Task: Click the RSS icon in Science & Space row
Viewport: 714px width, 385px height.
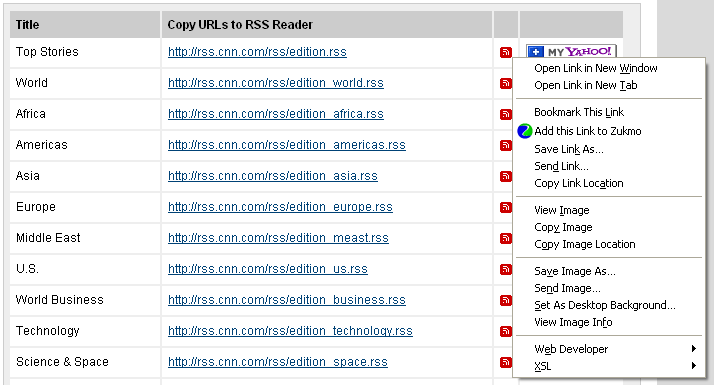Action: (505, 362)
